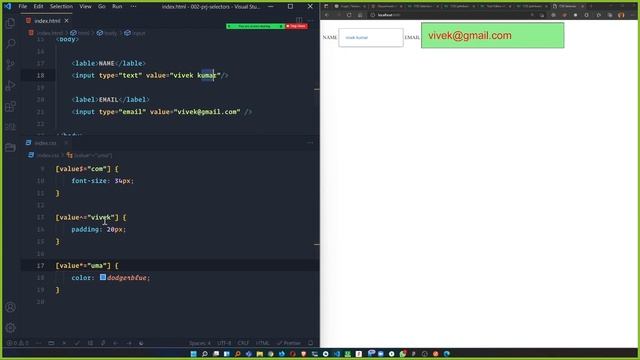Click the split editor icon
The width and height of the screenshot is (640, 360).
(x=299, y=20)
